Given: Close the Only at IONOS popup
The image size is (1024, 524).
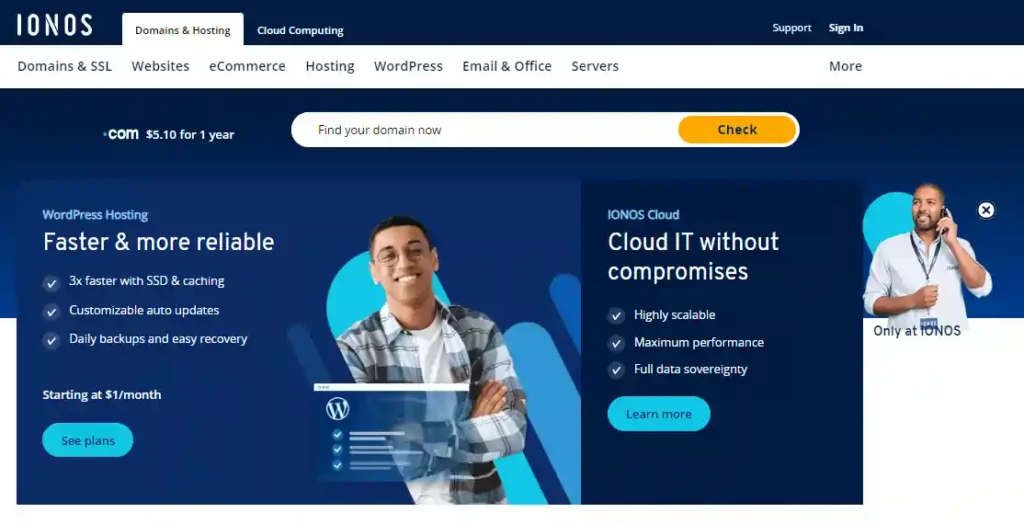Looking at the screenshot, I should click(x=986, y=210).
